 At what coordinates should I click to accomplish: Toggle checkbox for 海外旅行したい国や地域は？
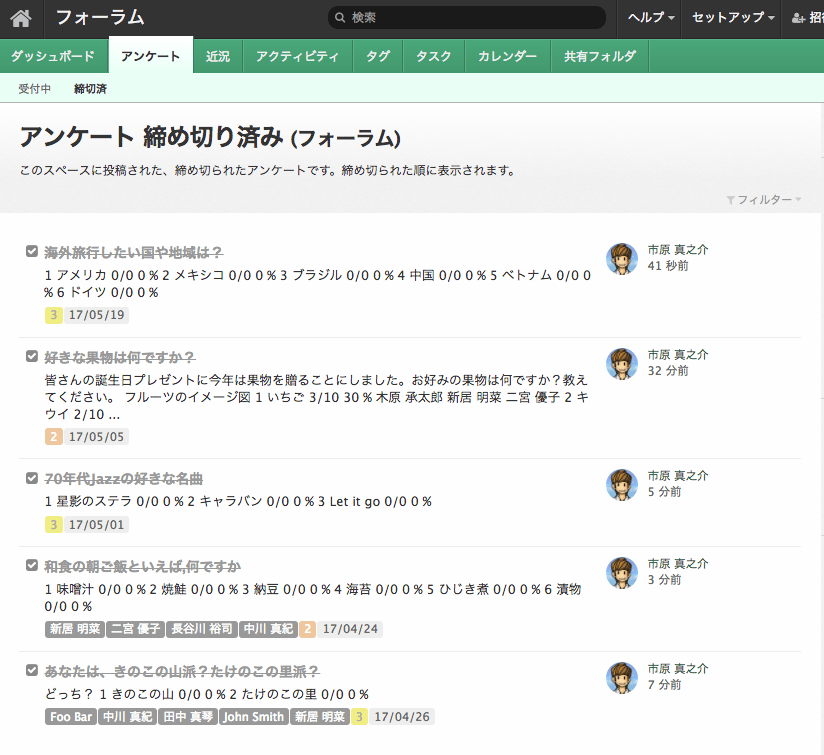tap(32, 251)
